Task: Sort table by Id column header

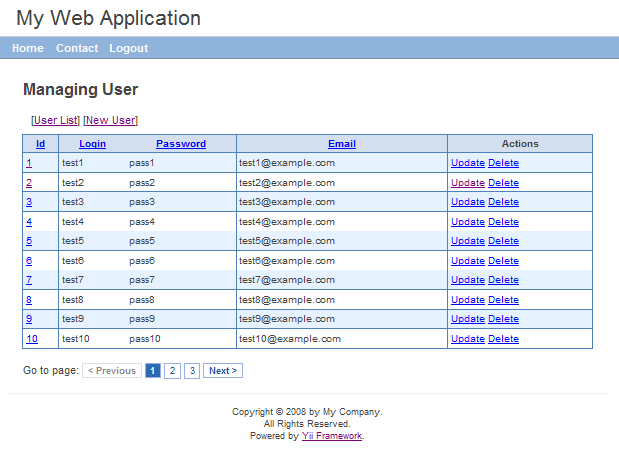Action: 40,144
